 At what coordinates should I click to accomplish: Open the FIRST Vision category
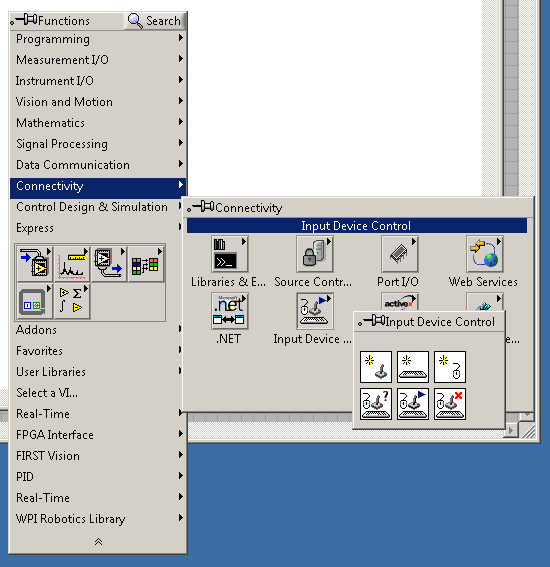(98, 456)
